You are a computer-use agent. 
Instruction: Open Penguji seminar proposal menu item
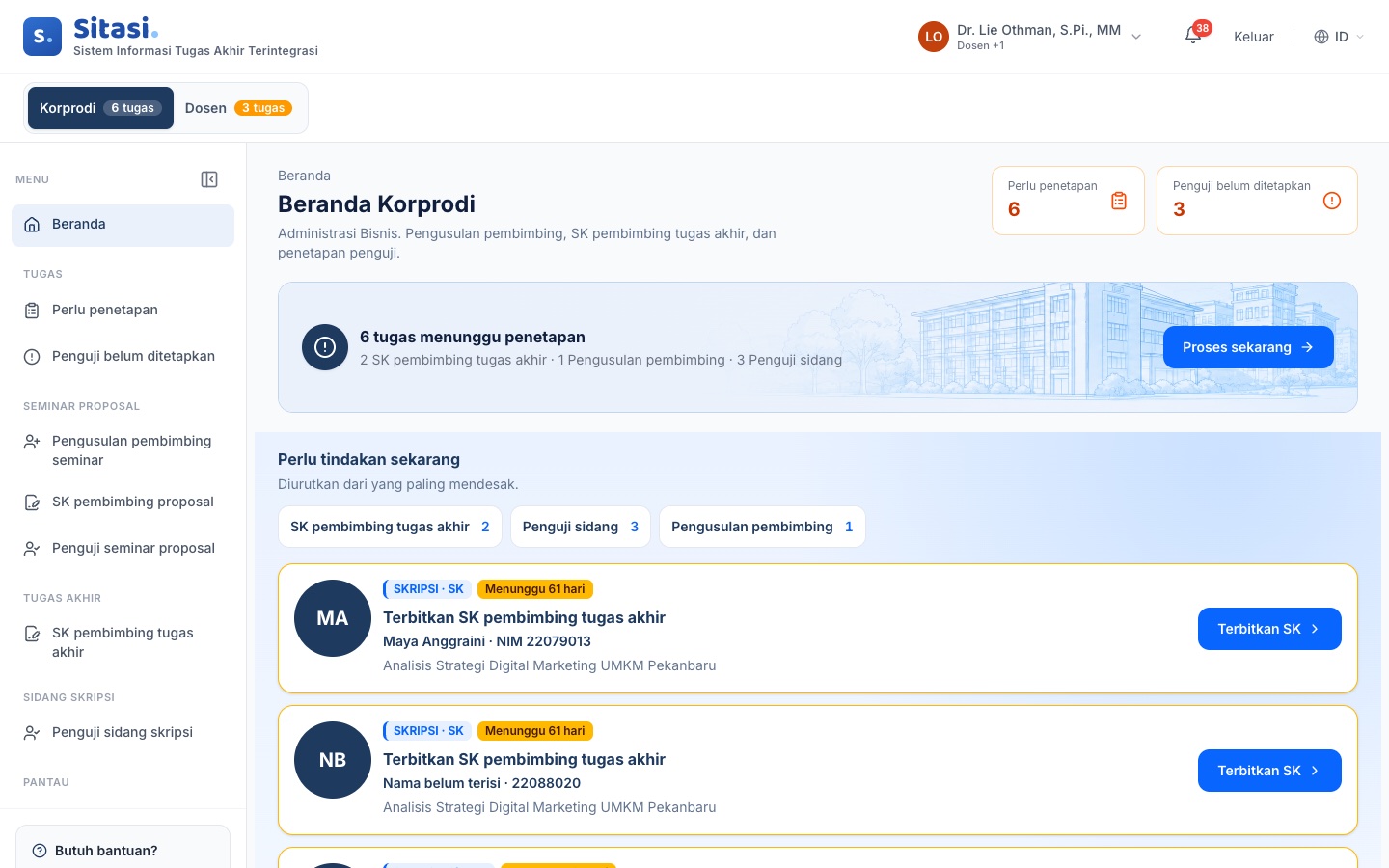(x=123, y=549)
